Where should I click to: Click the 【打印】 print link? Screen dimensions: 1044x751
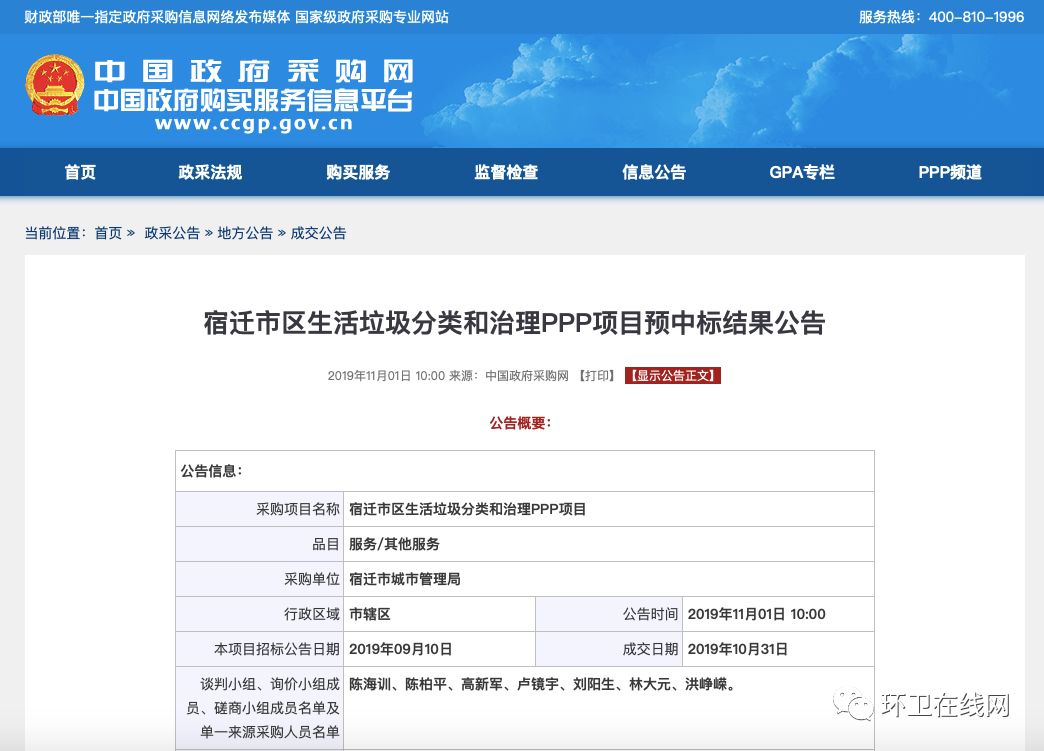pos(596,375)
